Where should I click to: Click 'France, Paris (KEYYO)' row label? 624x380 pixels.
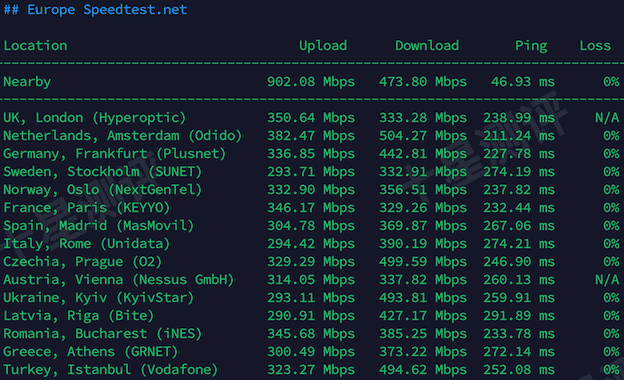coord(87,208)
